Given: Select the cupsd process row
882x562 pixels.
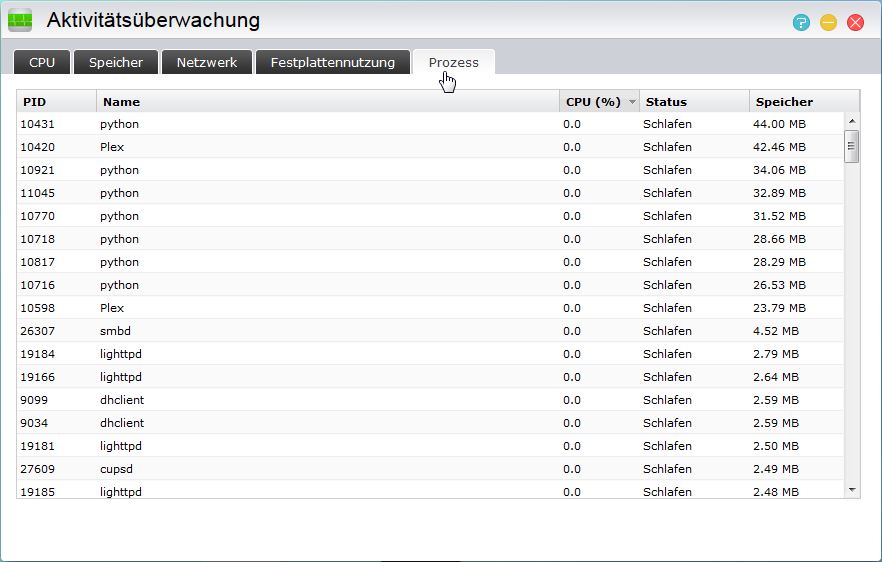Looking at the screenshot, I should pos(430,469).
